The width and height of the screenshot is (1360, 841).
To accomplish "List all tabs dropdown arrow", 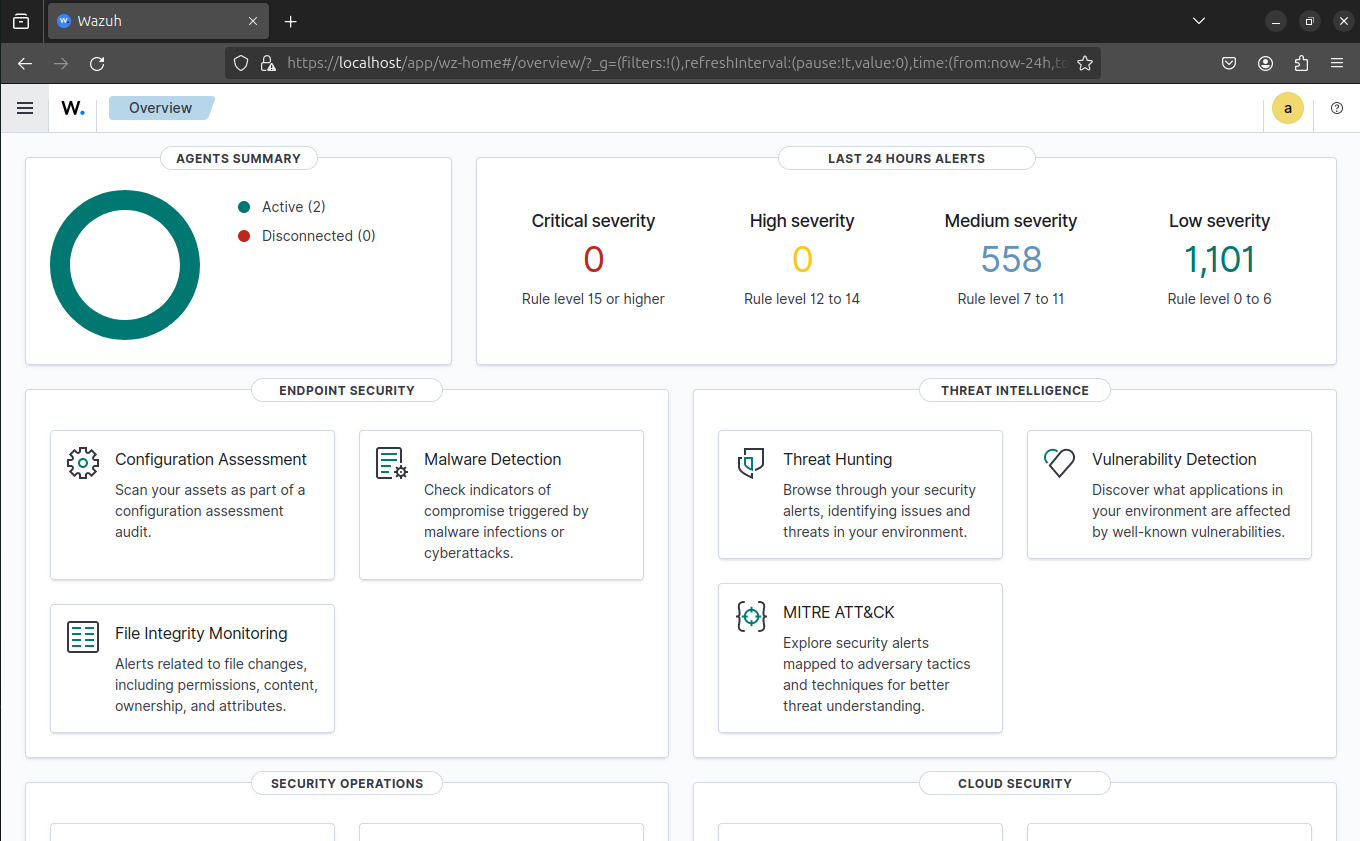I will click(1199, 21).
